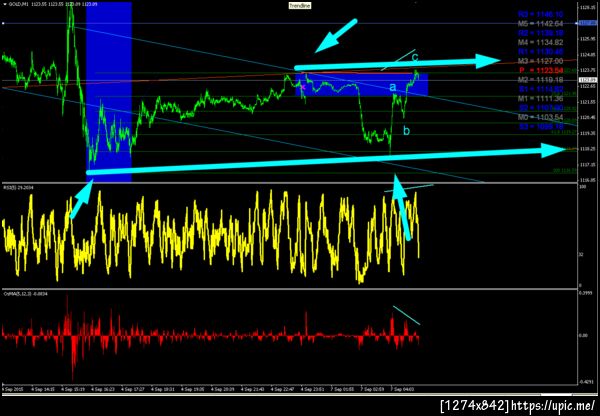Image resolution: width=600 pixels, height=416 pixels.
Task: Select the red P pivot point label
Action: (x=541, y=70)
